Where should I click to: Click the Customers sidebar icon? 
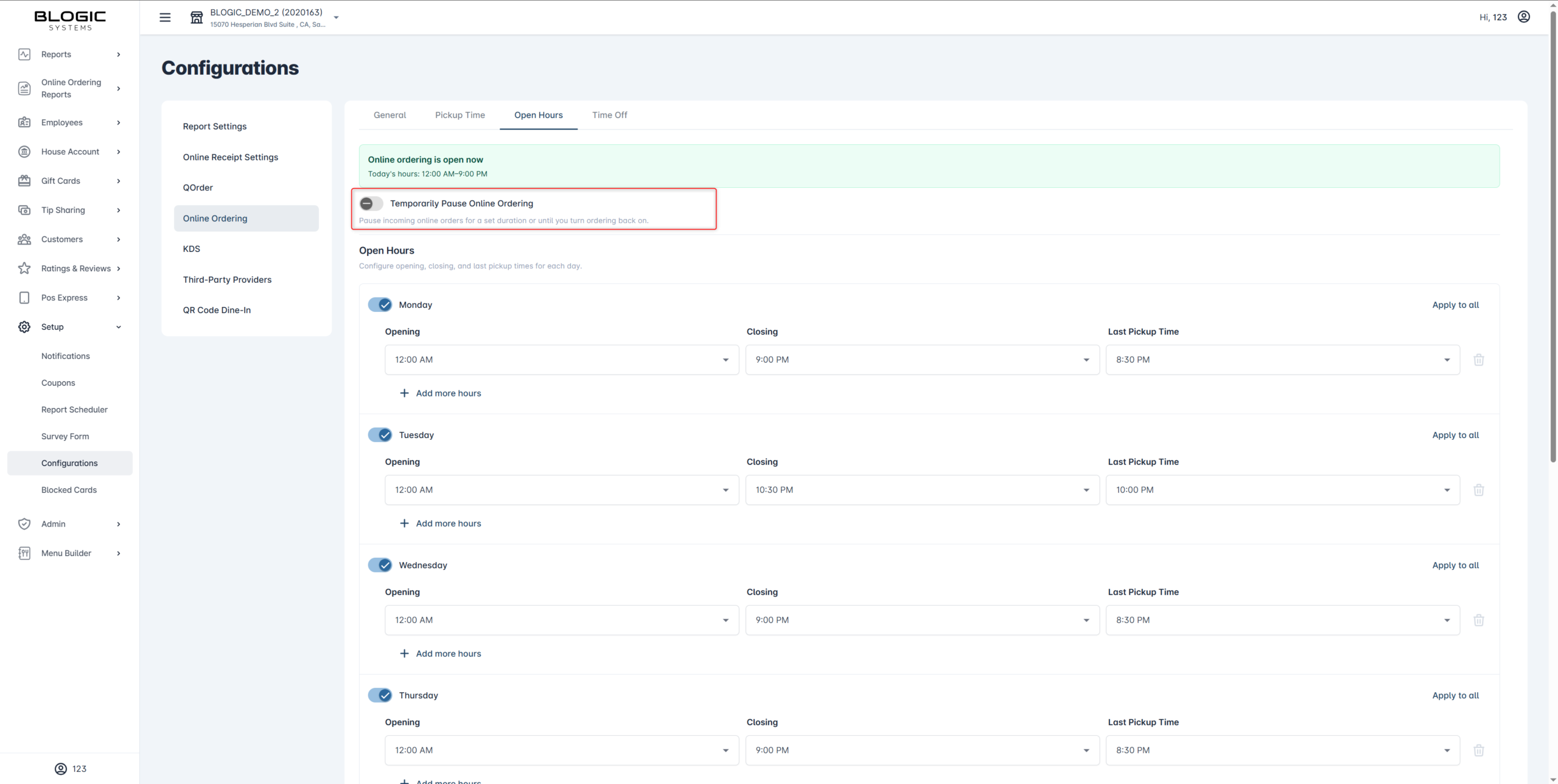24,239
